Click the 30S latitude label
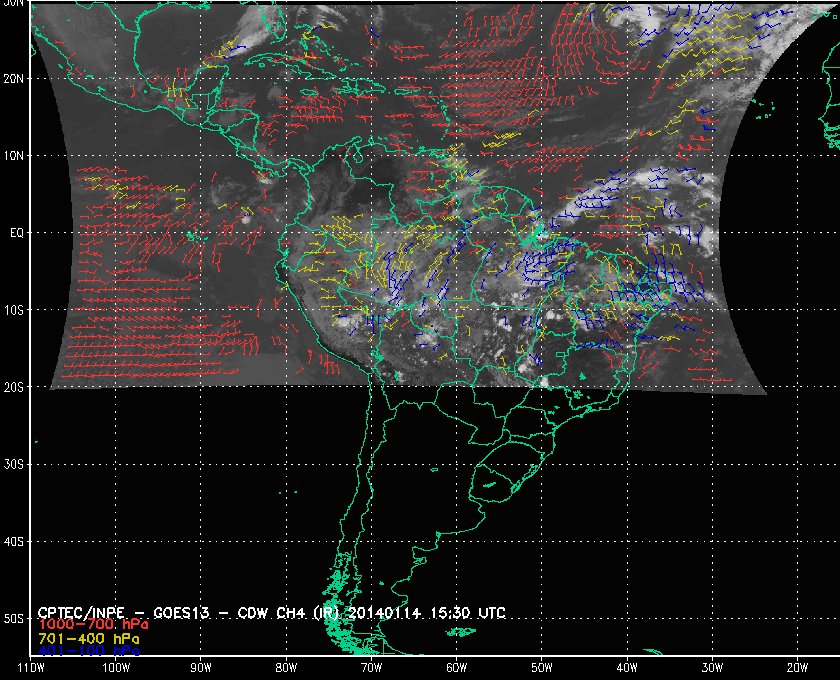The width and height of the screenshot is (840, 680). click(x=13, y=465)
